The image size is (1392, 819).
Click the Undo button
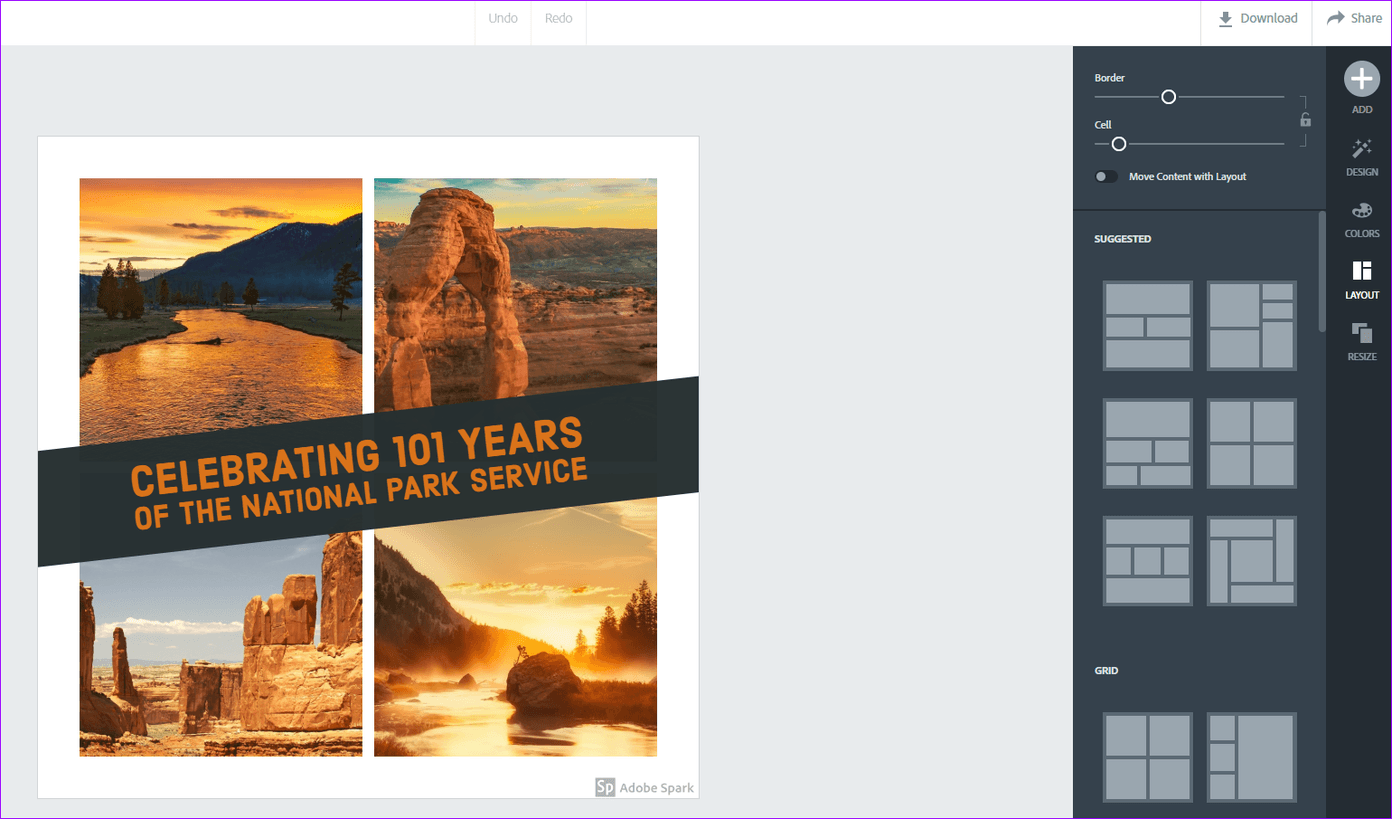(503, 19)
